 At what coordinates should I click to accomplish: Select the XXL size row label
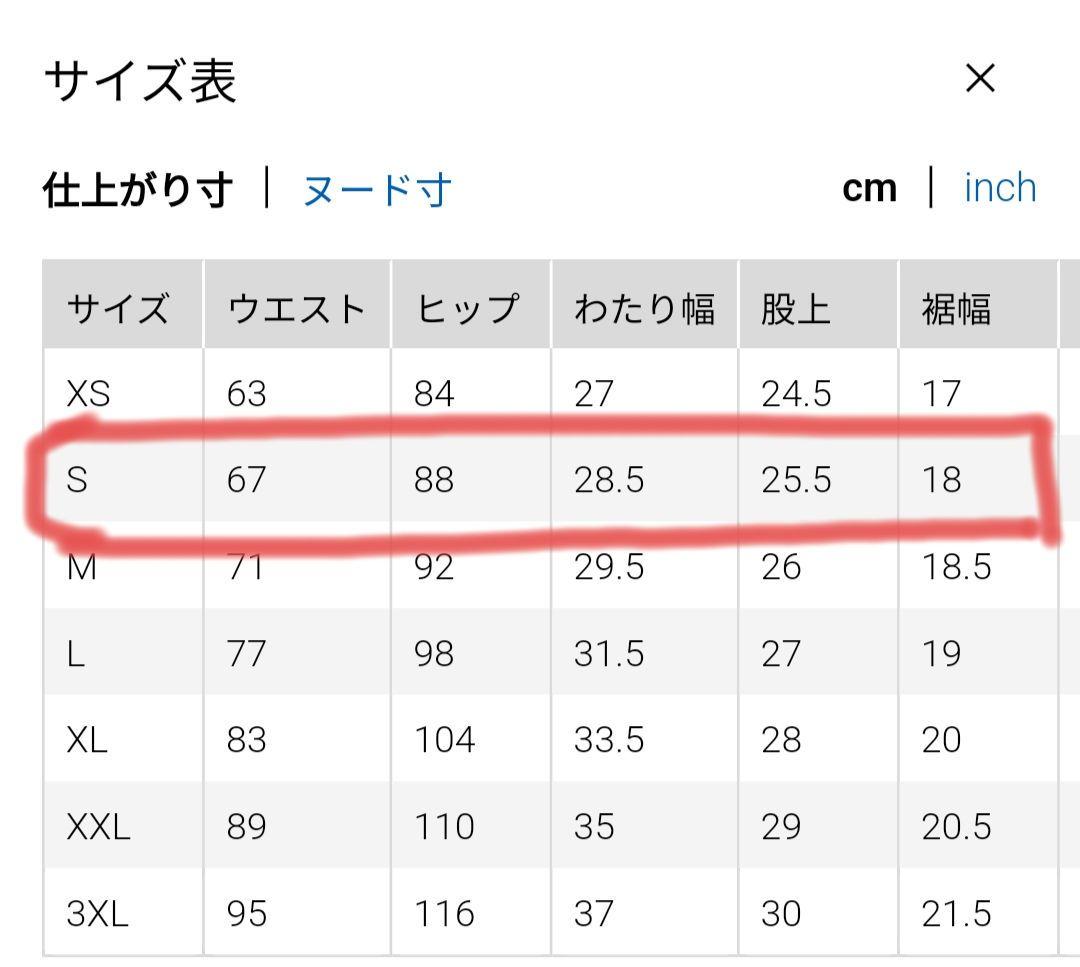(98, 827)
